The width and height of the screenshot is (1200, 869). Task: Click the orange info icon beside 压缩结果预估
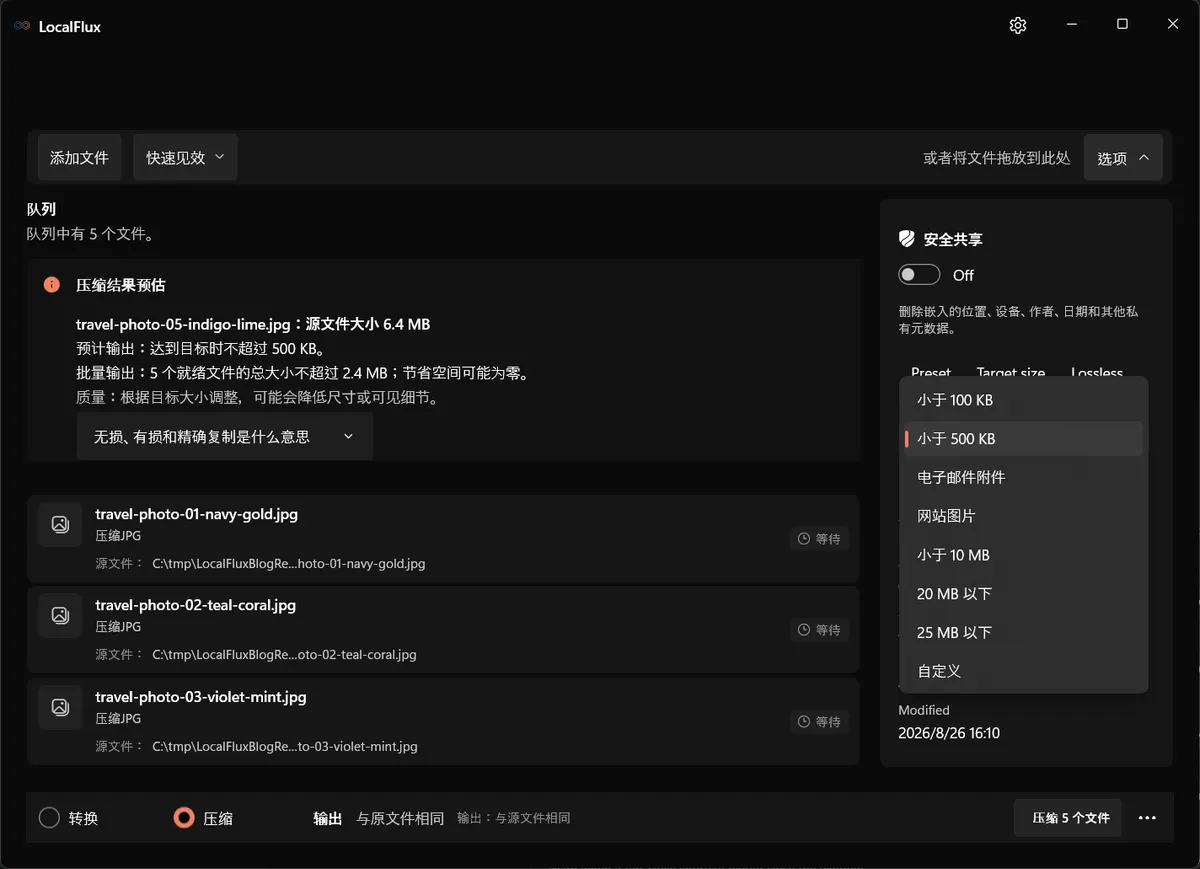[52, 285]
